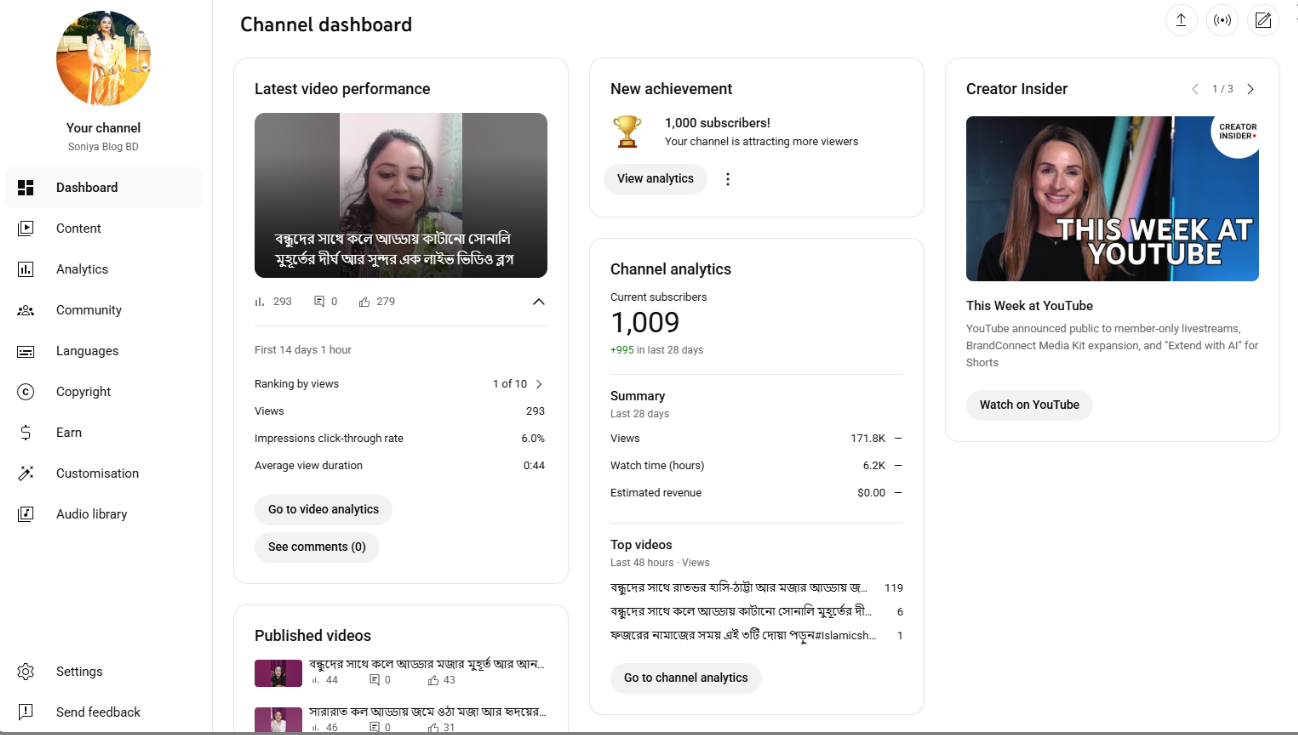Open Analytics via its bar-chart icon
This screenshot has height=735, width=1298.
point(26,269)
